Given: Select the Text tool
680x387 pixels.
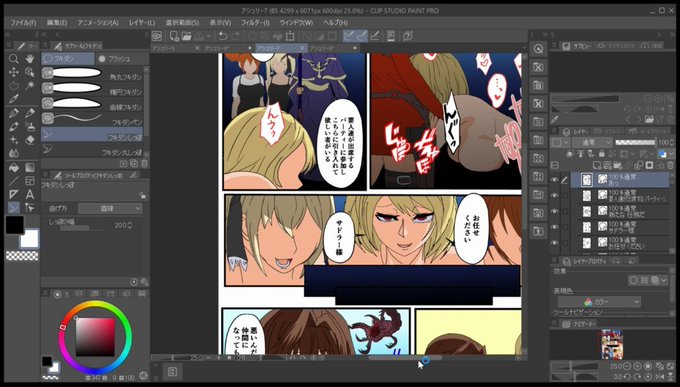Looking at the screenshot, I should 29,194.
